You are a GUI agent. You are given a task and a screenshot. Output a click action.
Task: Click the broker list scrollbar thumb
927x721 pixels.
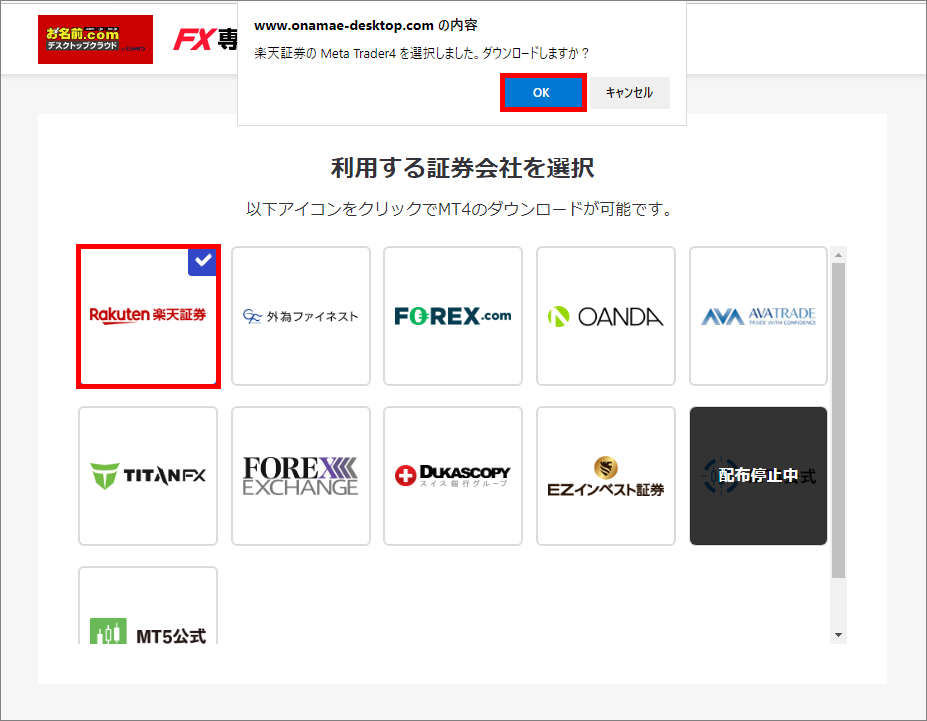(x=838, y=420)
